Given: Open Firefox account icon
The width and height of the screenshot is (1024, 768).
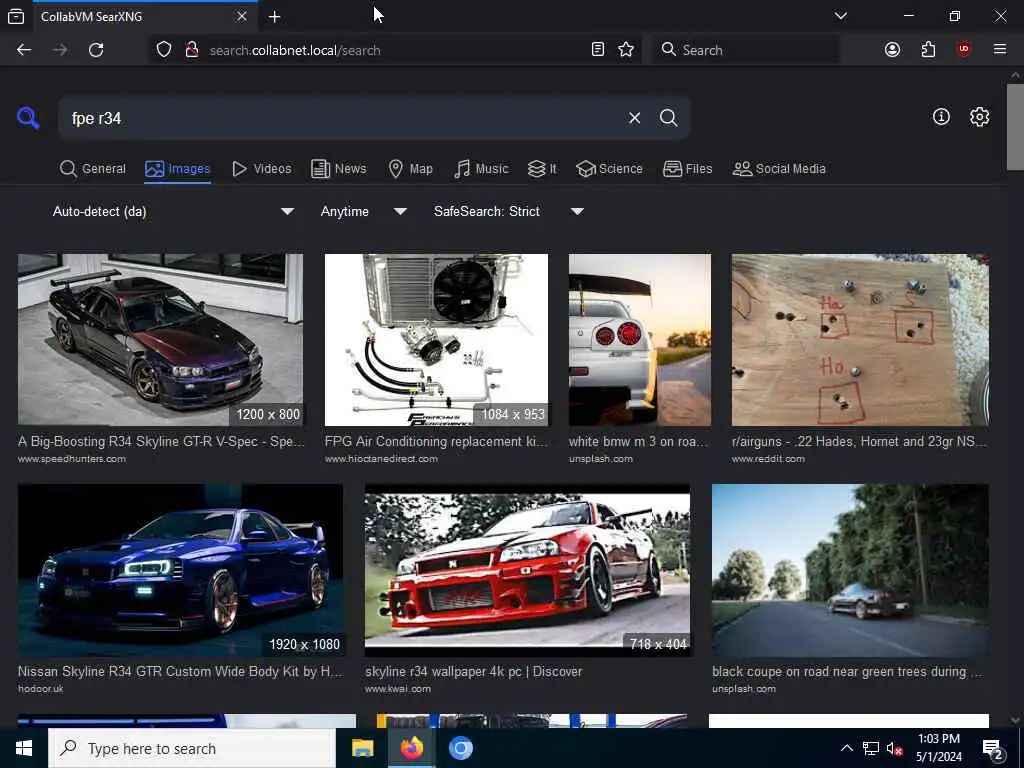Looking at the screenshot, I should click(892, 50).
